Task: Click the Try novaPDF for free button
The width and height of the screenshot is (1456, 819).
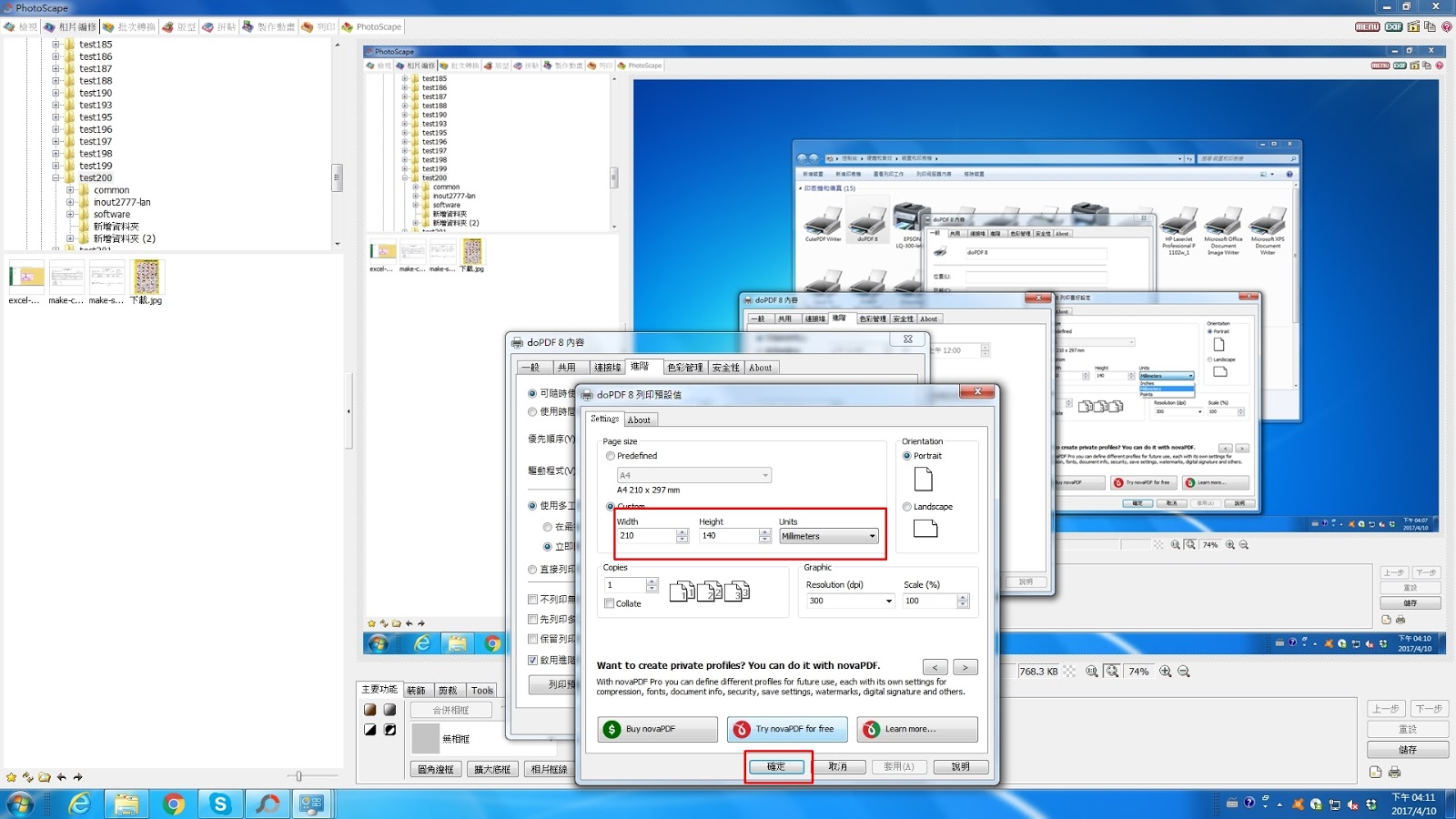Action: 787,729
